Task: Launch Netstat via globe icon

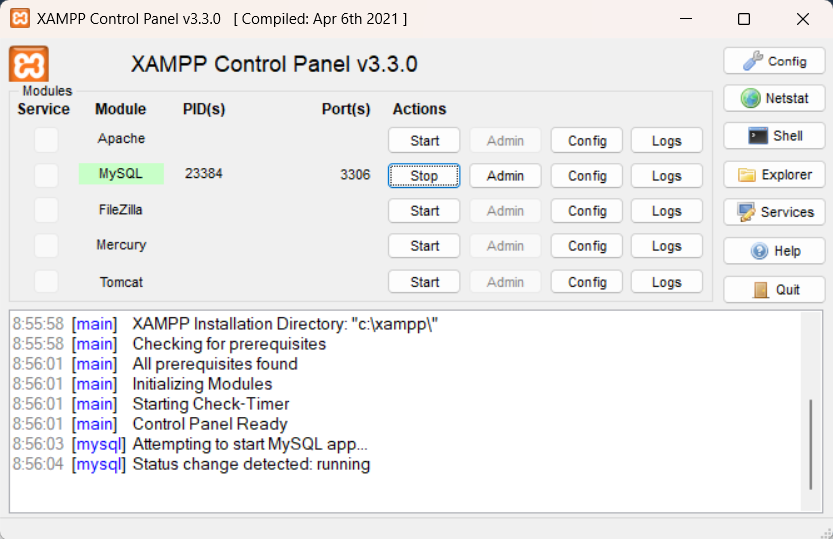Action: [774, 99]
